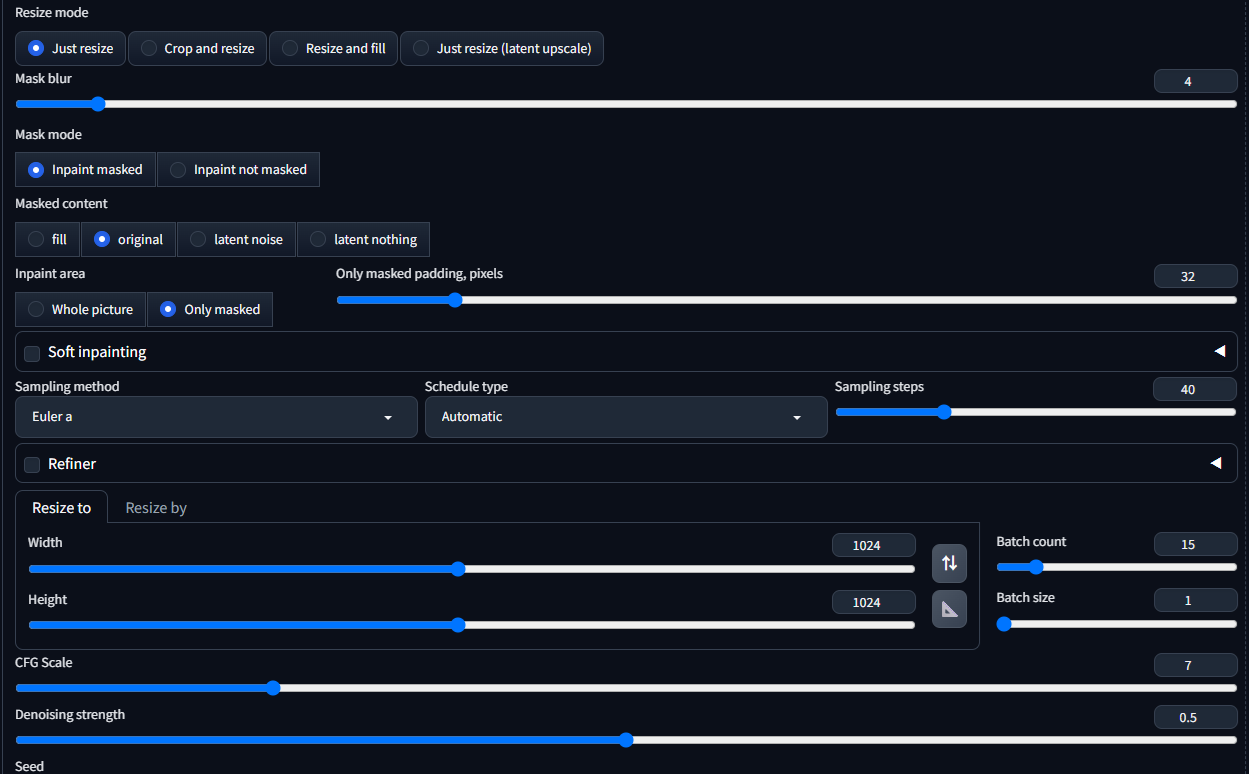Open the Sampling method dropdown
1249x774 pixels.
point(216,417)
